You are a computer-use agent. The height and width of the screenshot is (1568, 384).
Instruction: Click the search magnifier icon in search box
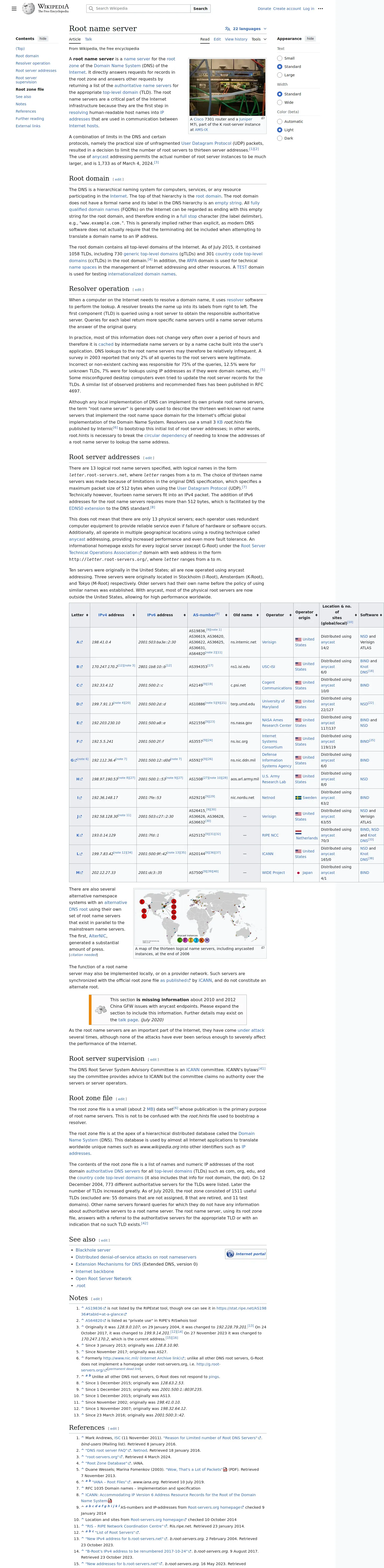point(91,9)
